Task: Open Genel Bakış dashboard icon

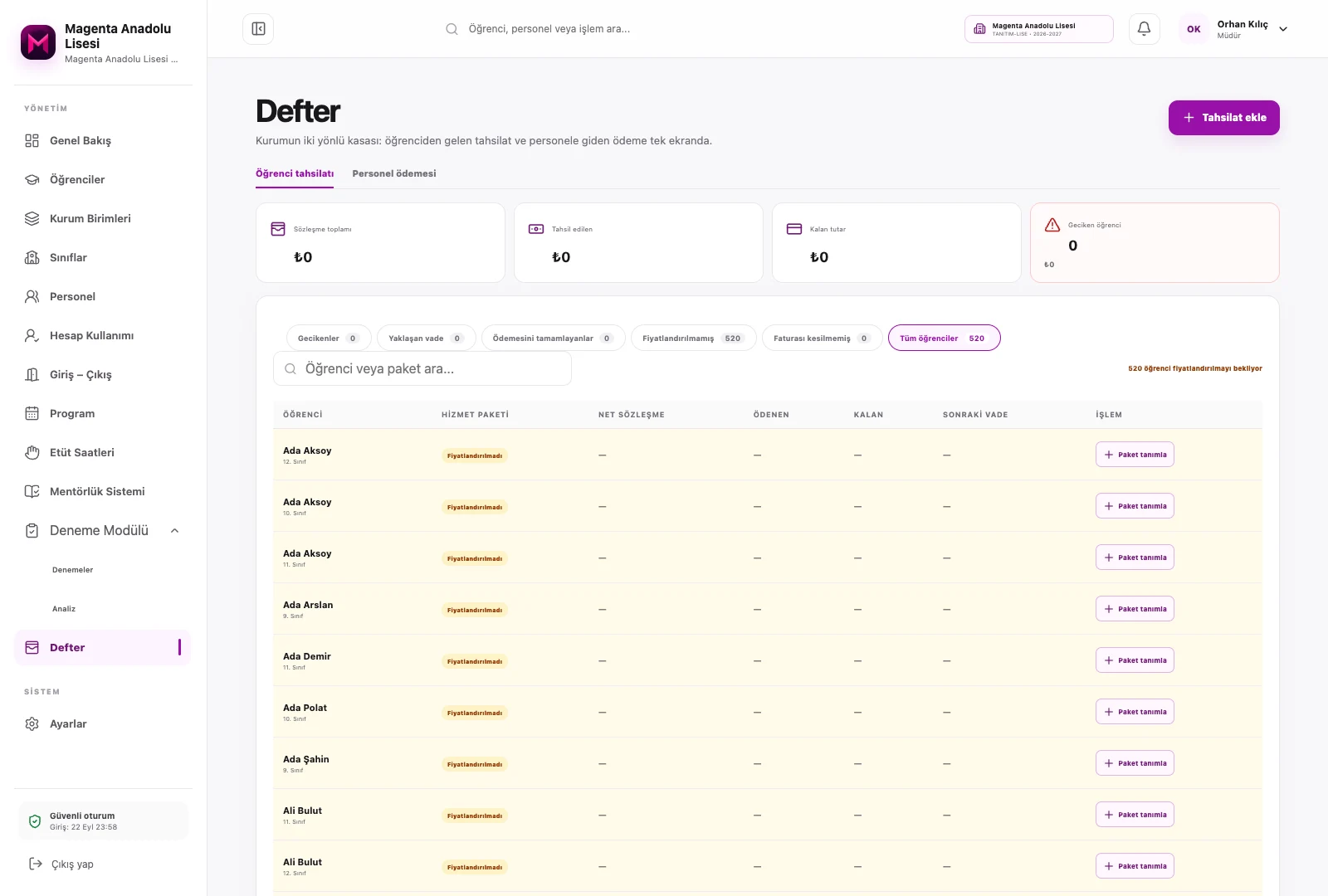Action: click(32, 141)
